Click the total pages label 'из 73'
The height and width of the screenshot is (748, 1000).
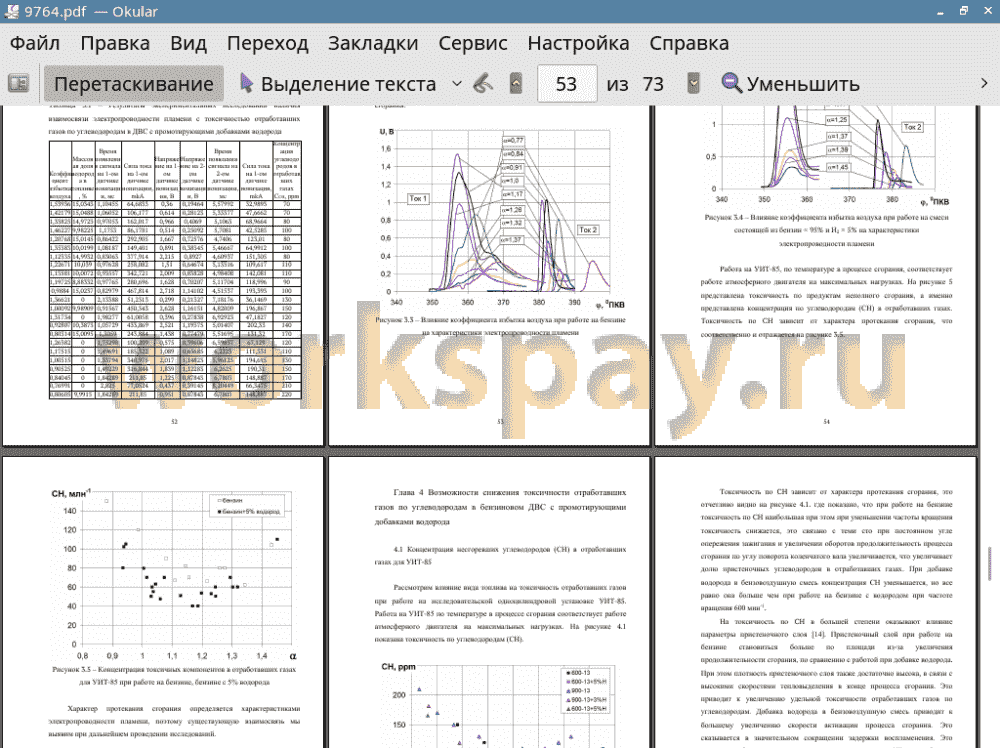coord(635,84)
